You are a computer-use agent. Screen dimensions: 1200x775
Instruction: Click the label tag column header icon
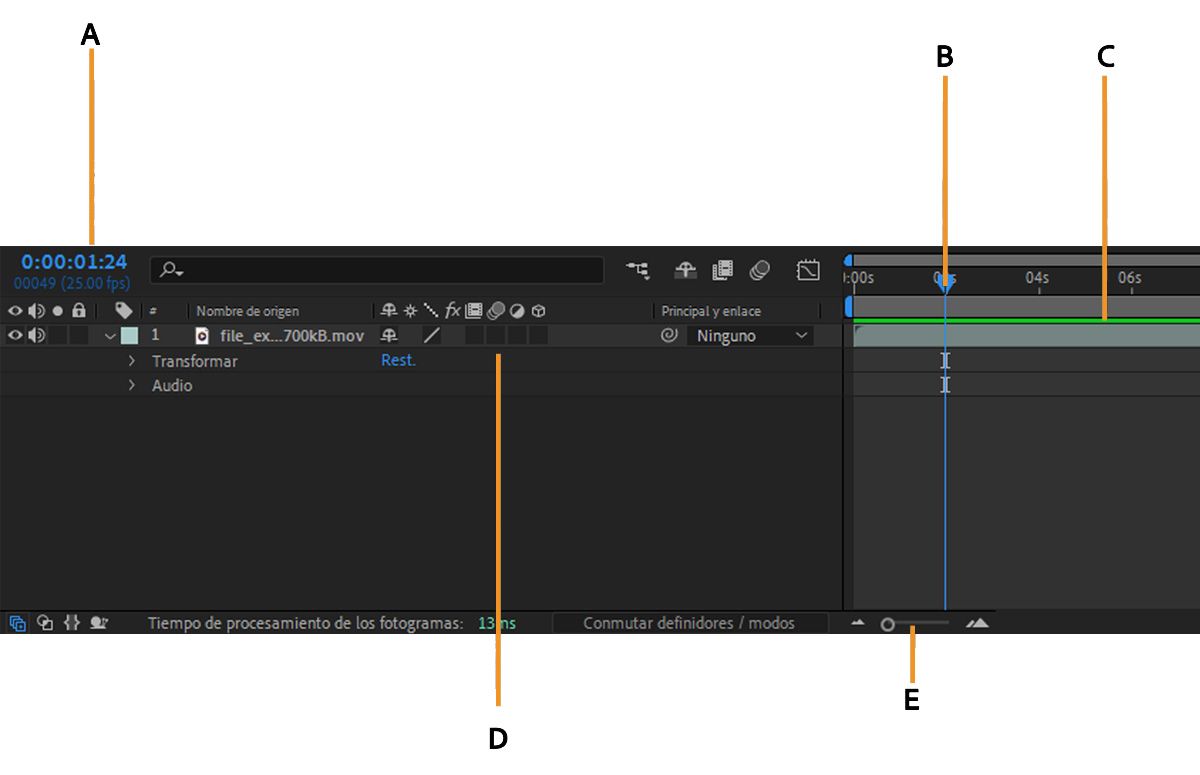coord(124,311)
